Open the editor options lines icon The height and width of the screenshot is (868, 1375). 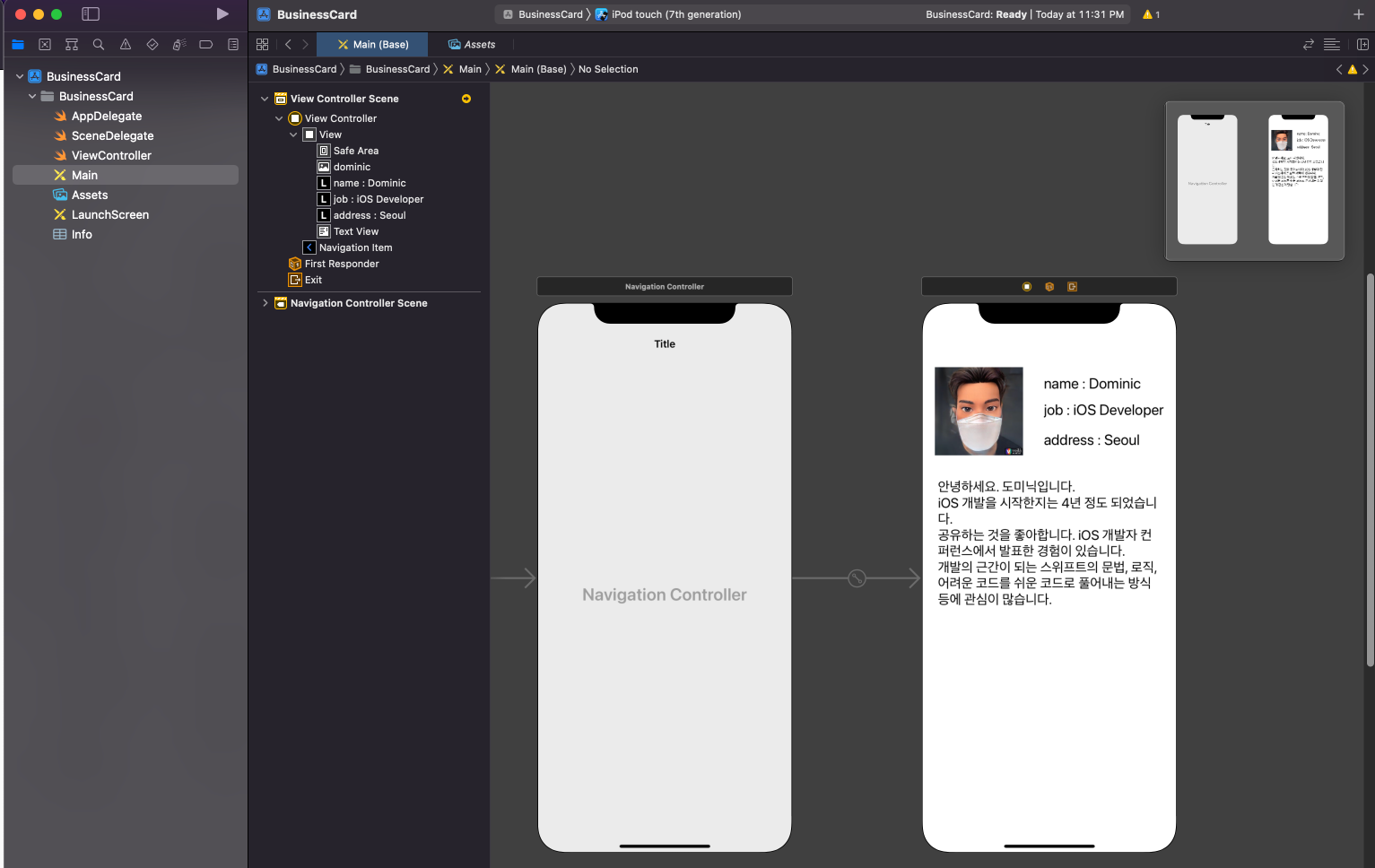(x=1331, y=43)
